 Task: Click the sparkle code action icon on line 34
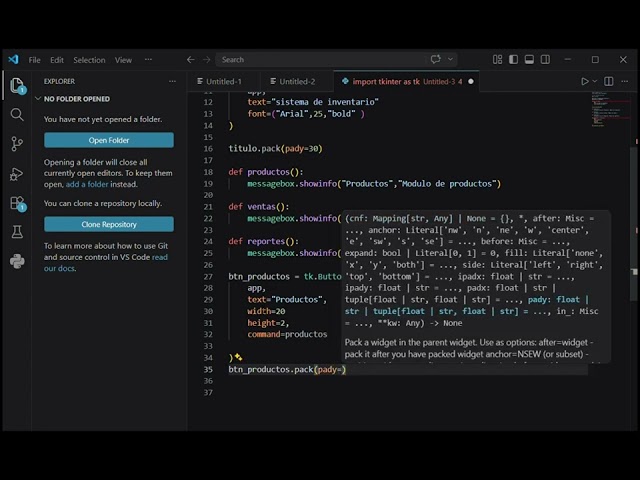click(x=238, y=357)
